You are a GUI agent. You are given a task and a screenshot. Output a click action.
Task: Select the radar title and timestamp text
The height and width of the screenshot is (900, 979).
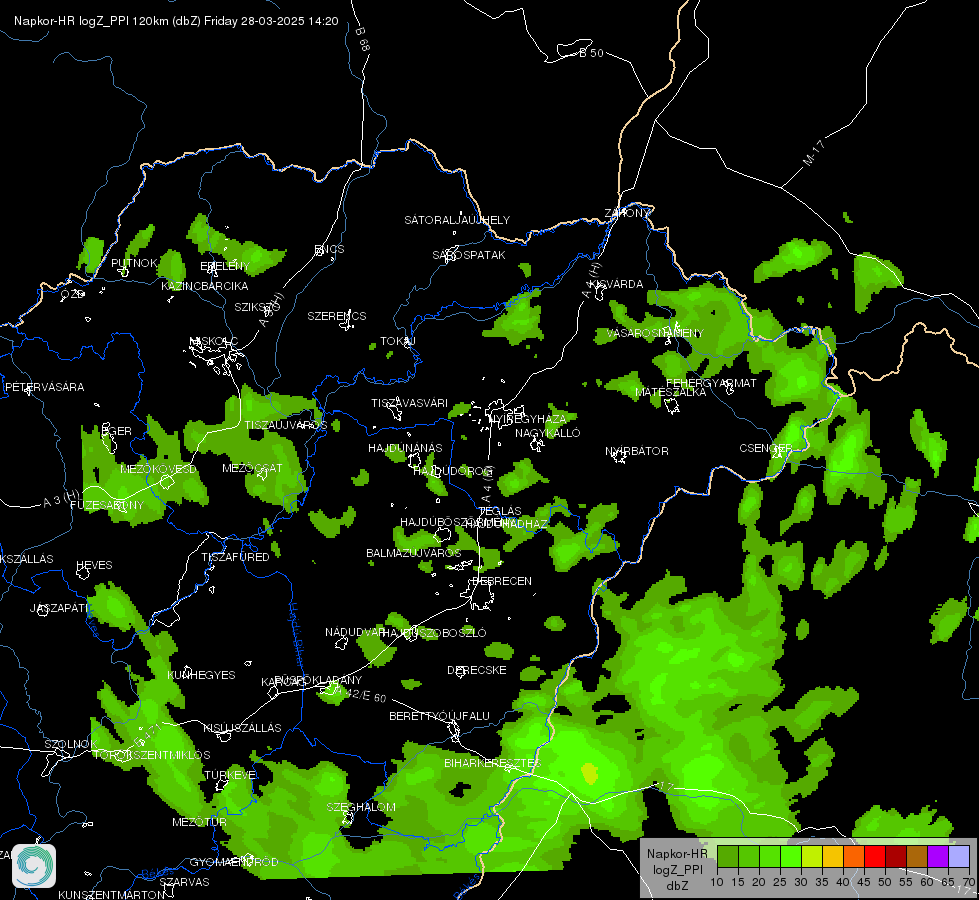176,21
